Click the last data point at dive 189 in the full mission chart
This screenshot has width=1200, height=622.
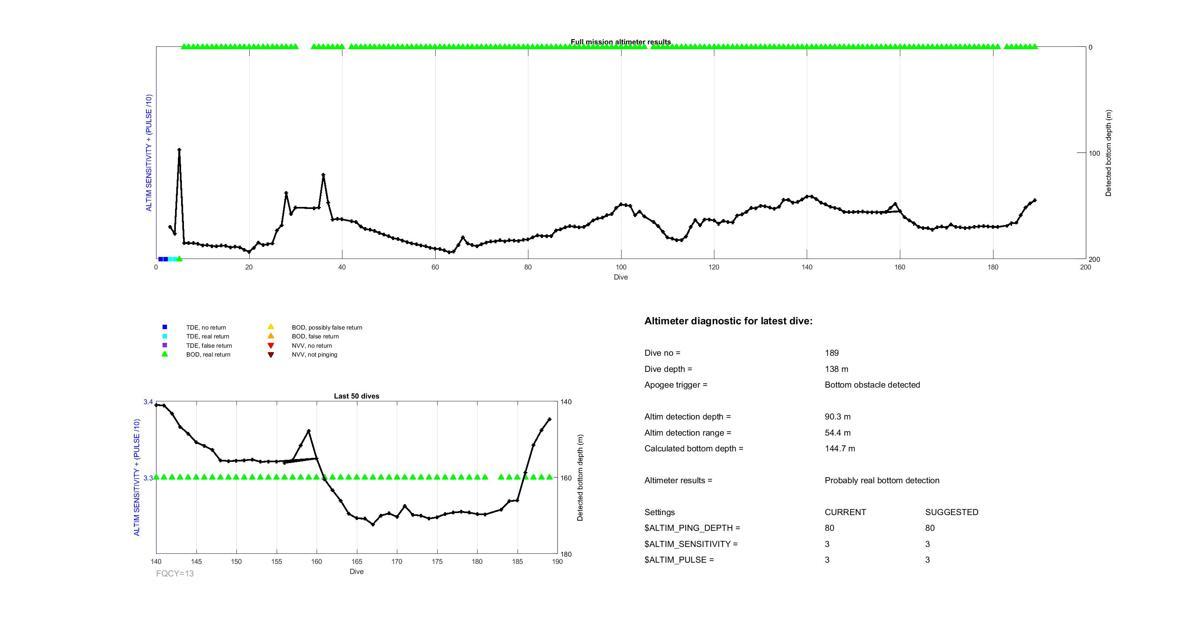1035,200
